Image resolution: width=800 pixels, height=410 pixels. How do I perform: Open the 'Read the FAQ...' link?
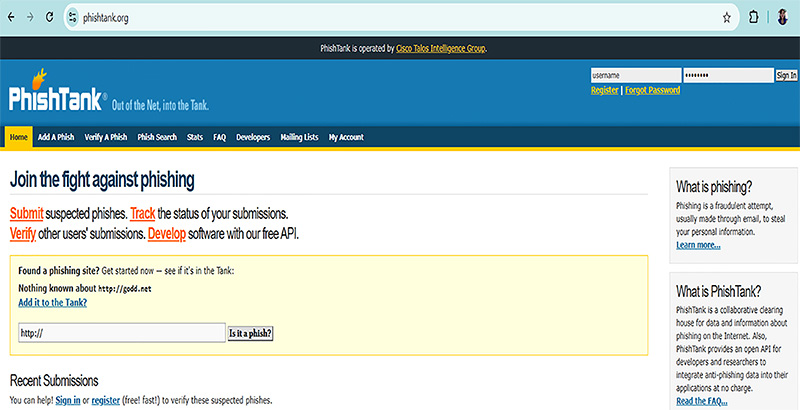pyautogui.click(x=702, y=401)
